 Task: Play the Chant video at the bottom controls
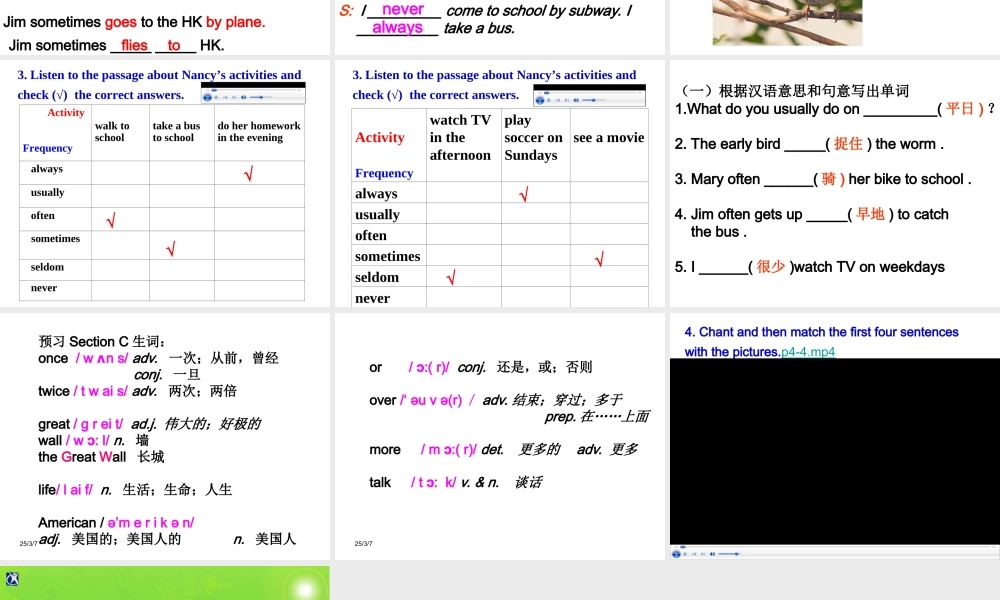pyautogui.click(x=676, y=554)
